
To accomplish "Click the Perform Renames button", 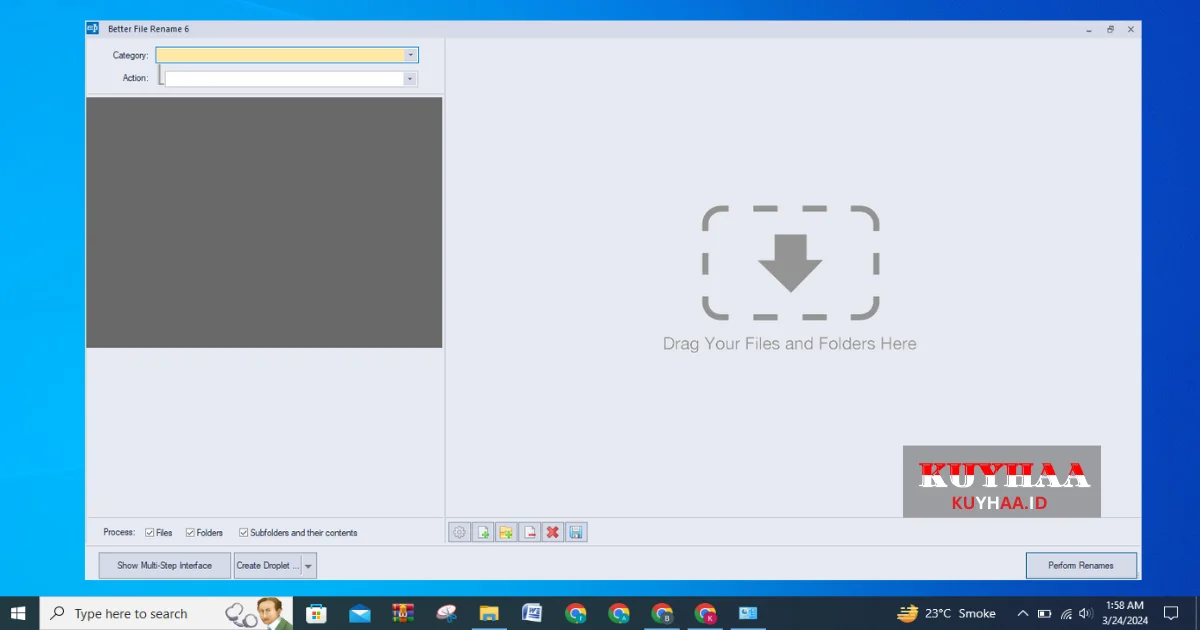I will click(x=1081, y=566).
